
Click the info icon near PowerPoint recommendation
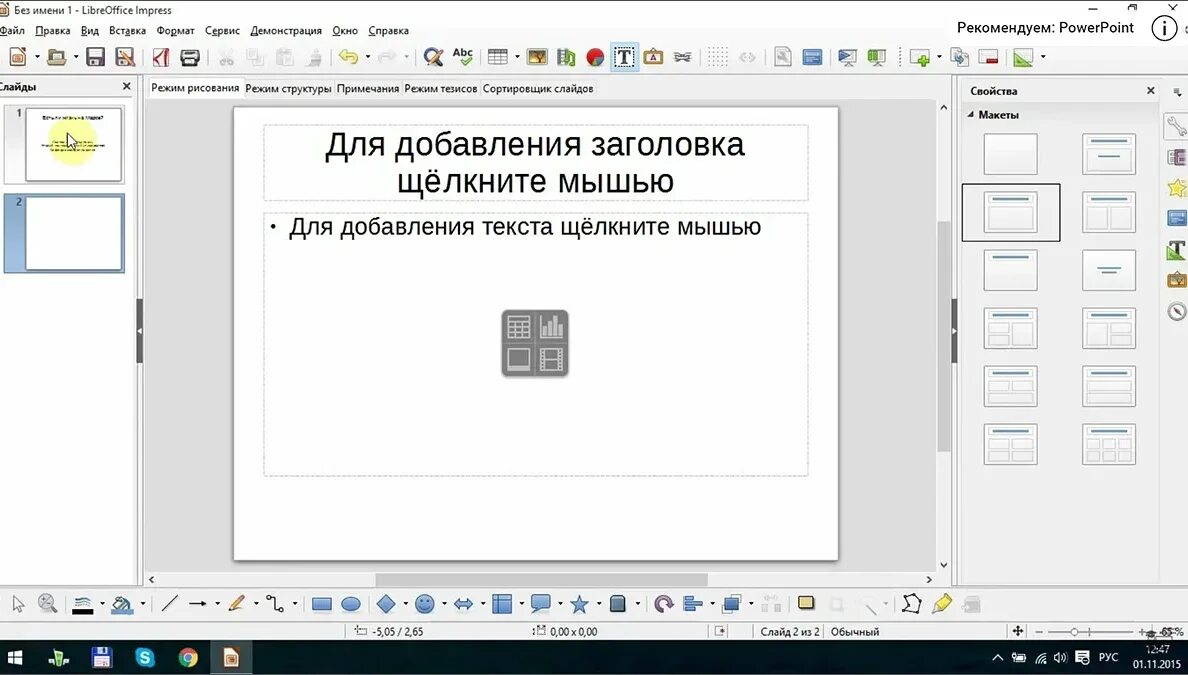1164,29
